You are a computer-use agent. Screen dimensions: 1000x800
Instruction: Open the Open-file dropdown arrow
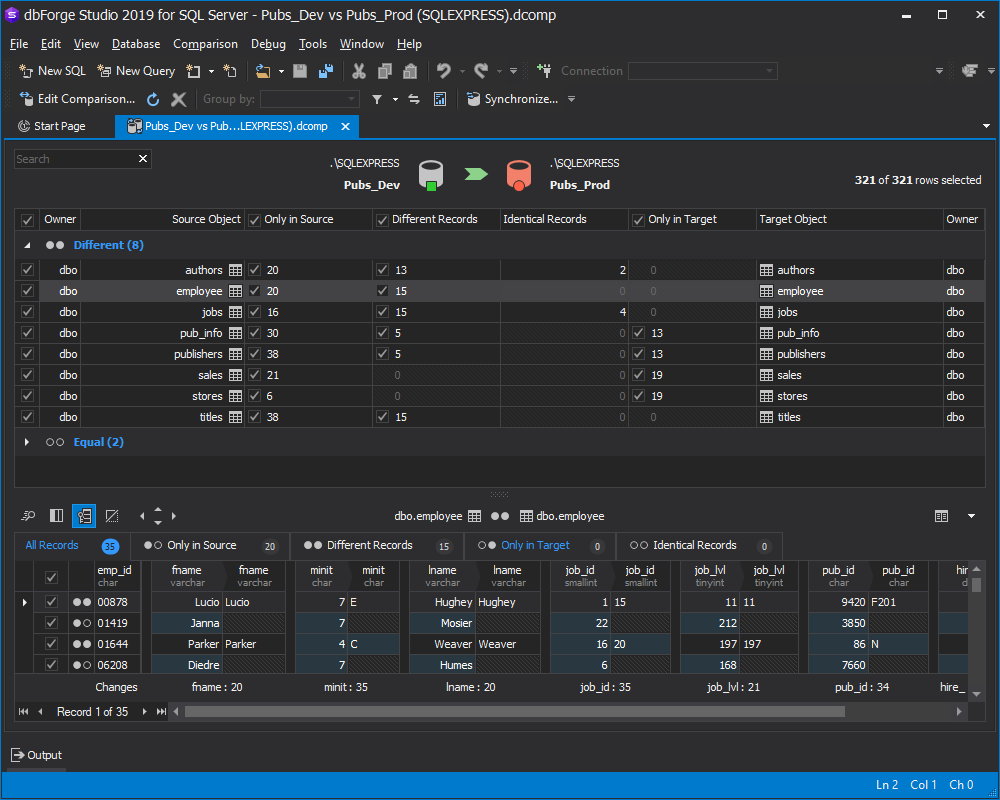pos(281,71)
